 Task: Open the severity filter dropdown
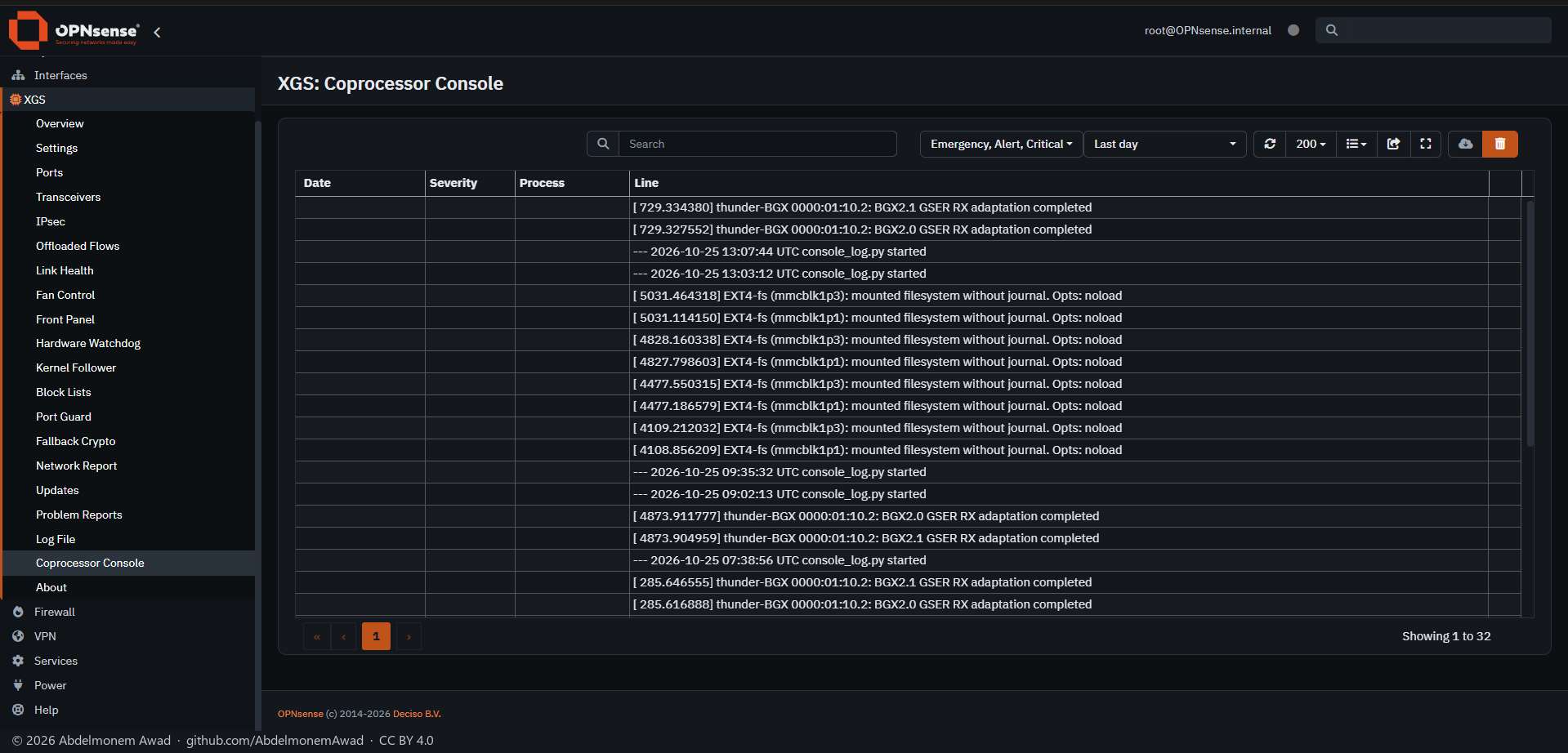1002,144
